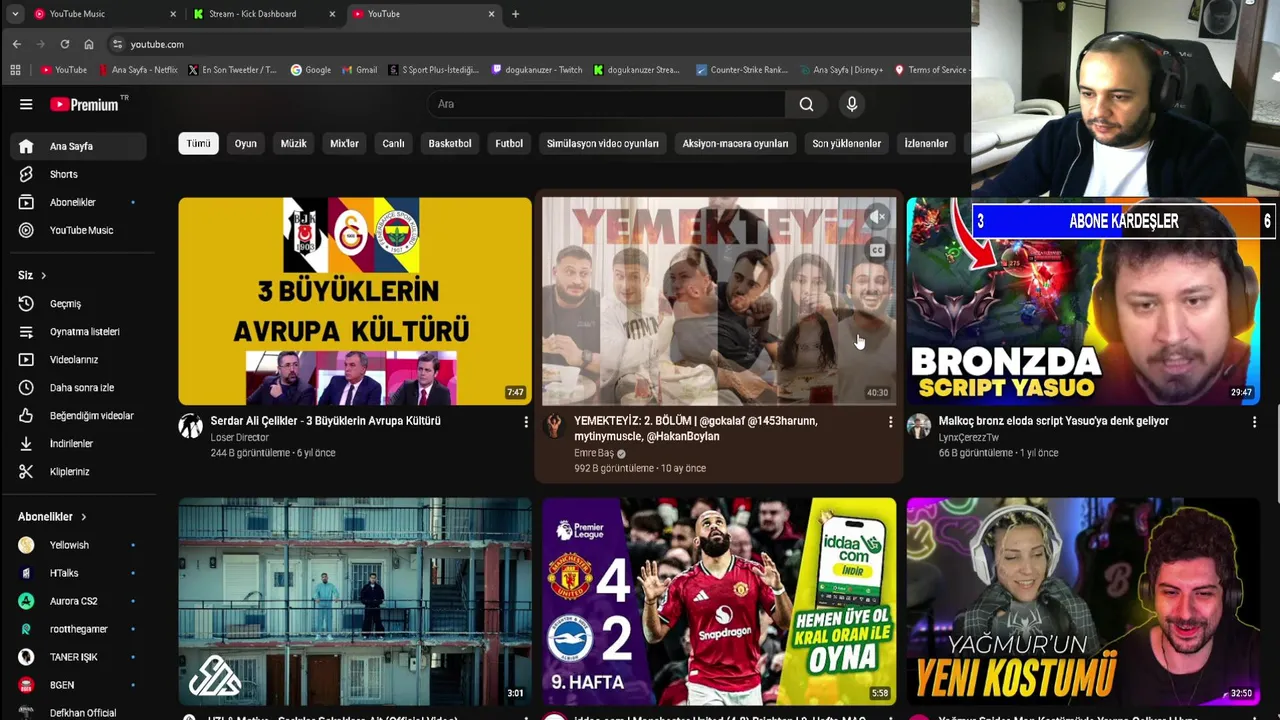Open BGEN channel subscription

78,685
